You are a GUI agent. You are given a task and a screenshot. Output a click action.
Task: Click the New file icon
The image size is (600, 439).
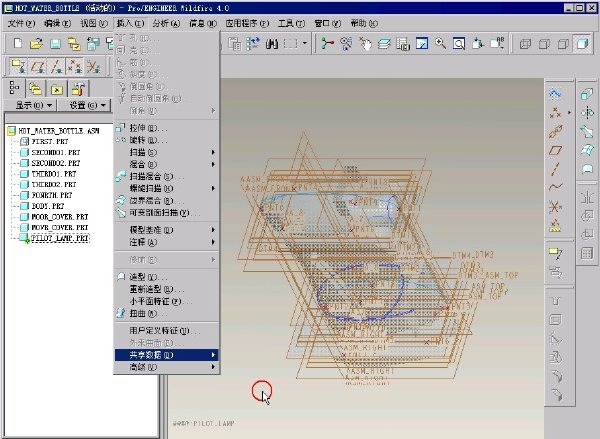[18, 44]
